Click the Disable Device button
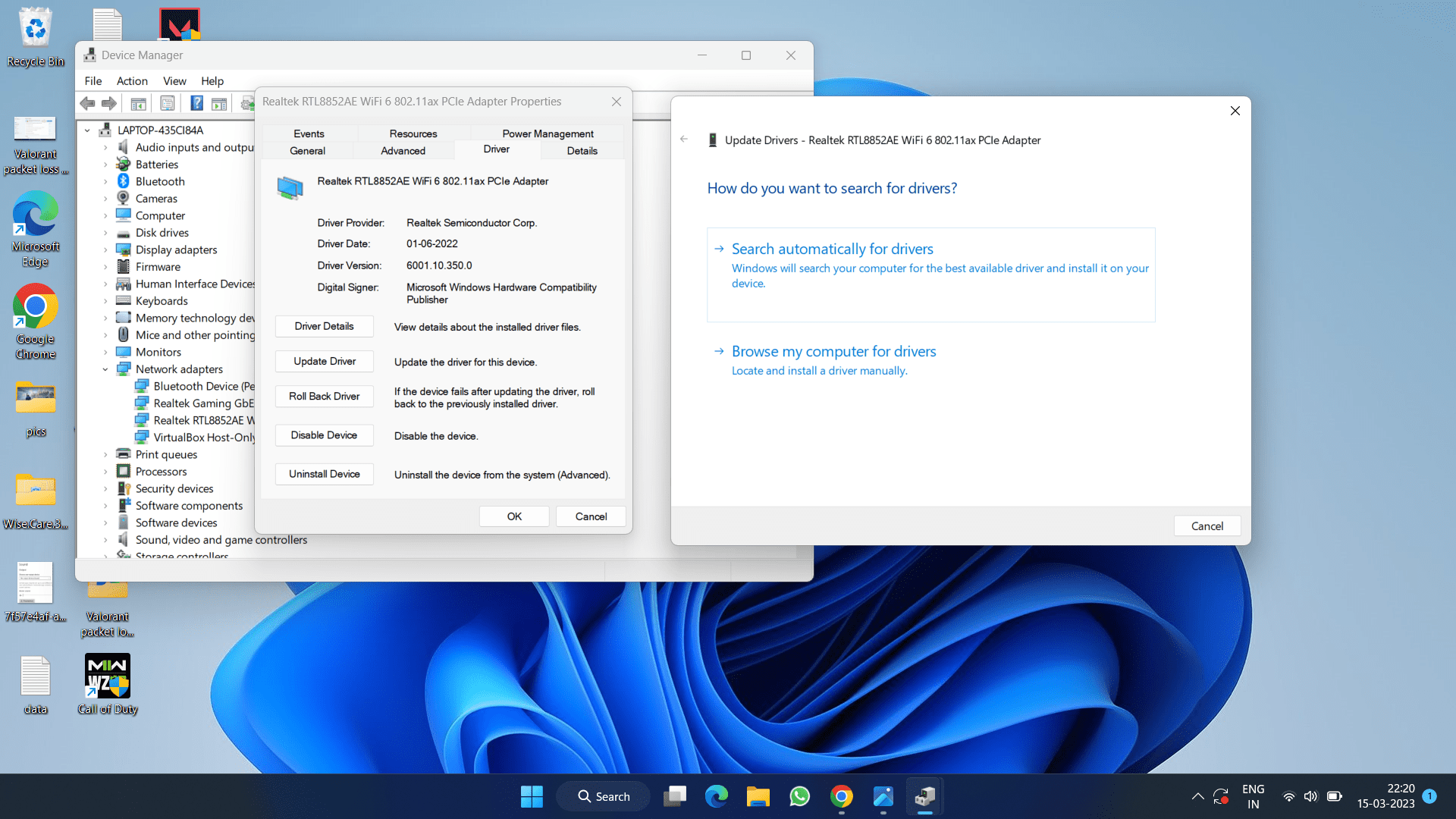The height and width of the screenshot is (819, 1456). click(324, 435)
